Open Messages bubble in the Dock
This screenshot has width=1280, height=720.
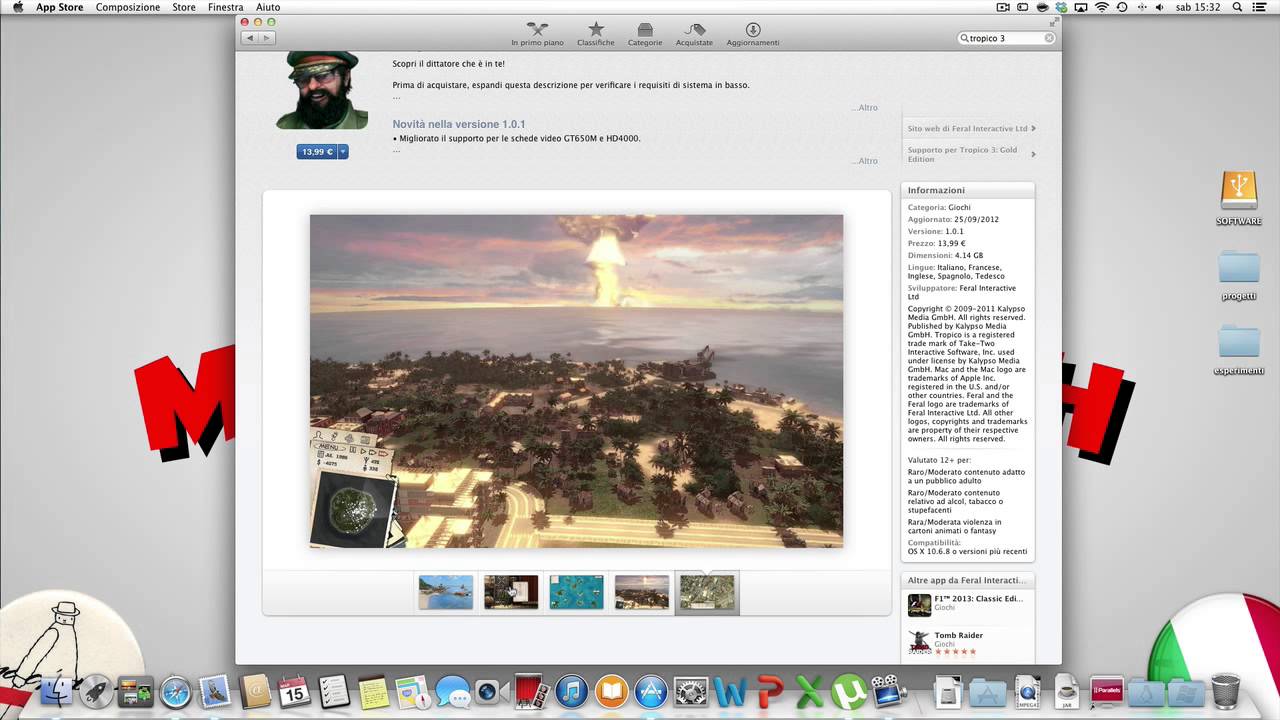coord(452,691)
